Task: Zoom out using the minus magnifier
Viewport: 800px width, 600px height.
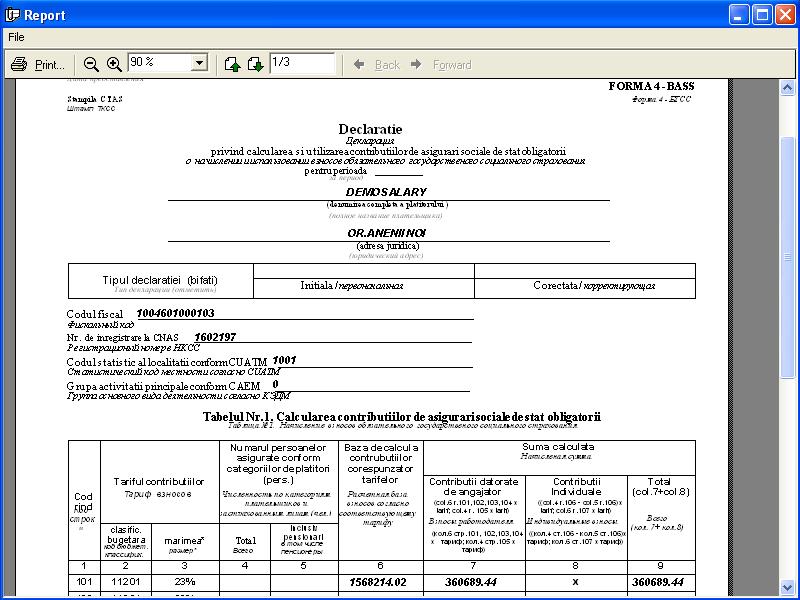Action: coord(91,64)
